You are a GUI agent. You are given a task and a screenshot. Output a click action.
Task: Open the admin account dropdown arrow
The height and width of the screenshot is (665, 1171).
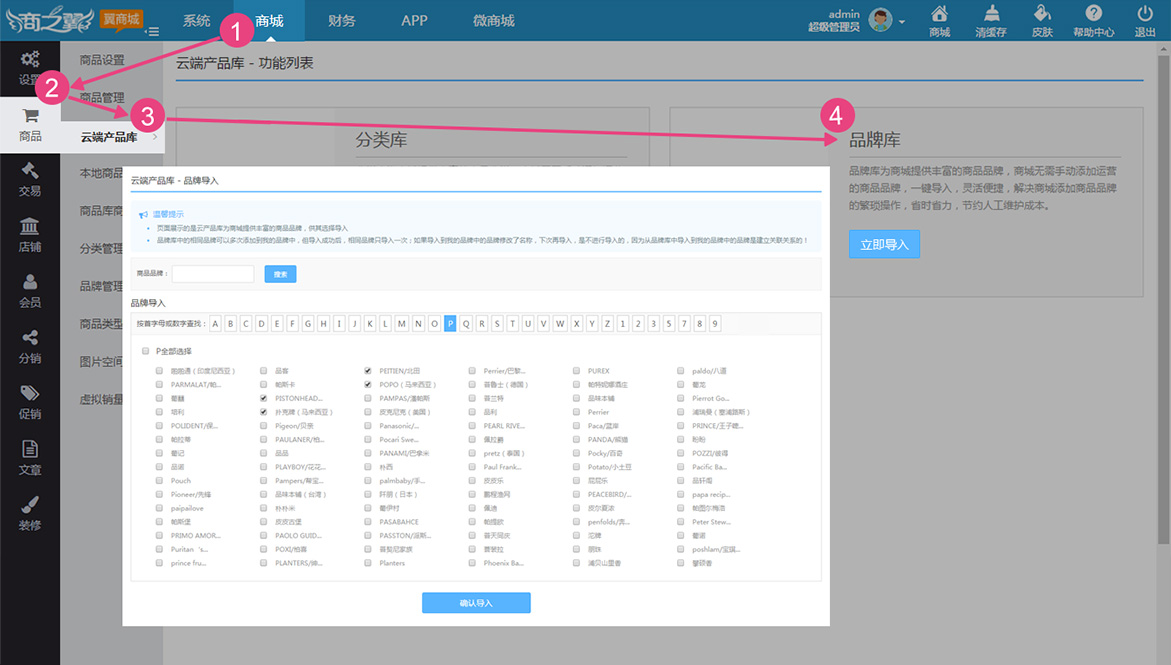901,22
